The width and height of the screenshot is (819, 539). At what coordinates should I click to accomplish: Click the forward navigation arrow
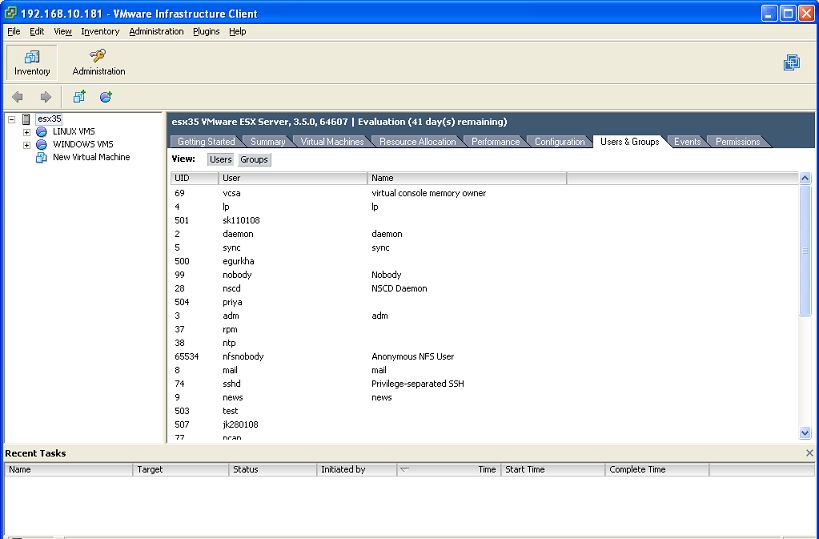coord(46,97)
